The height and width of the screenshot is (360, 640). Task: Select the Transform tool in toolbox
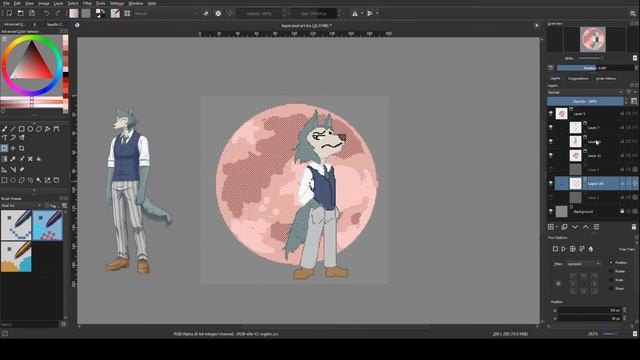click(4, 148)
